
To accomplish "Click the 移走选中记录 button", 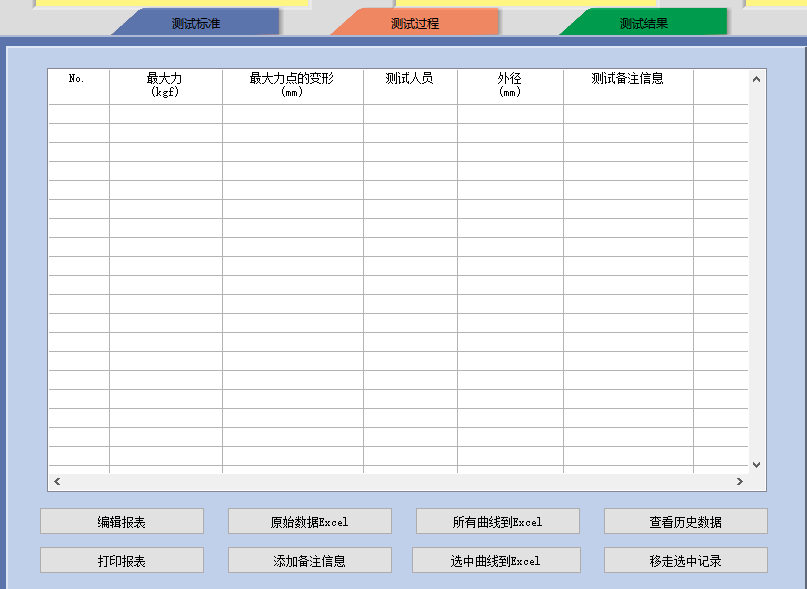I will (685, 560).
